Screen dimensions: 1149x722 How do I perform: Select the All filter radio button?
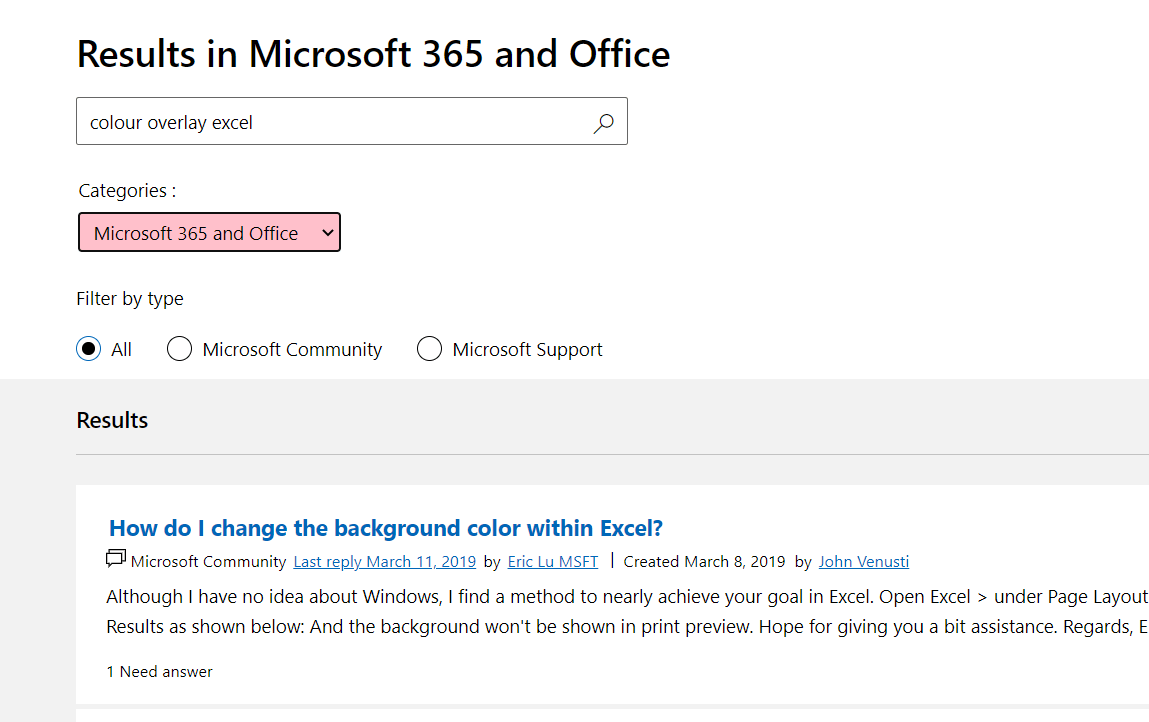pos(89,349)
